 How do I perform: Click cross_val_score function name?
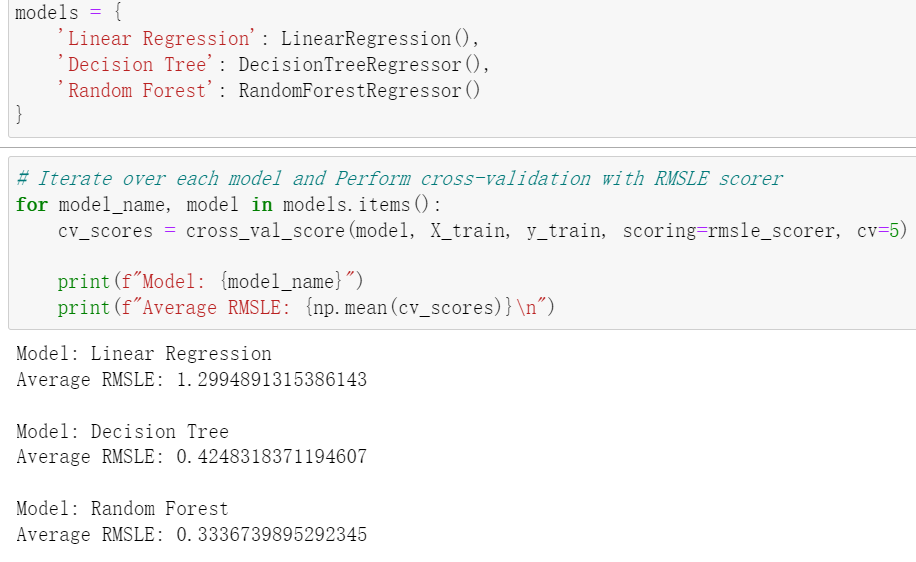(266, 231)
